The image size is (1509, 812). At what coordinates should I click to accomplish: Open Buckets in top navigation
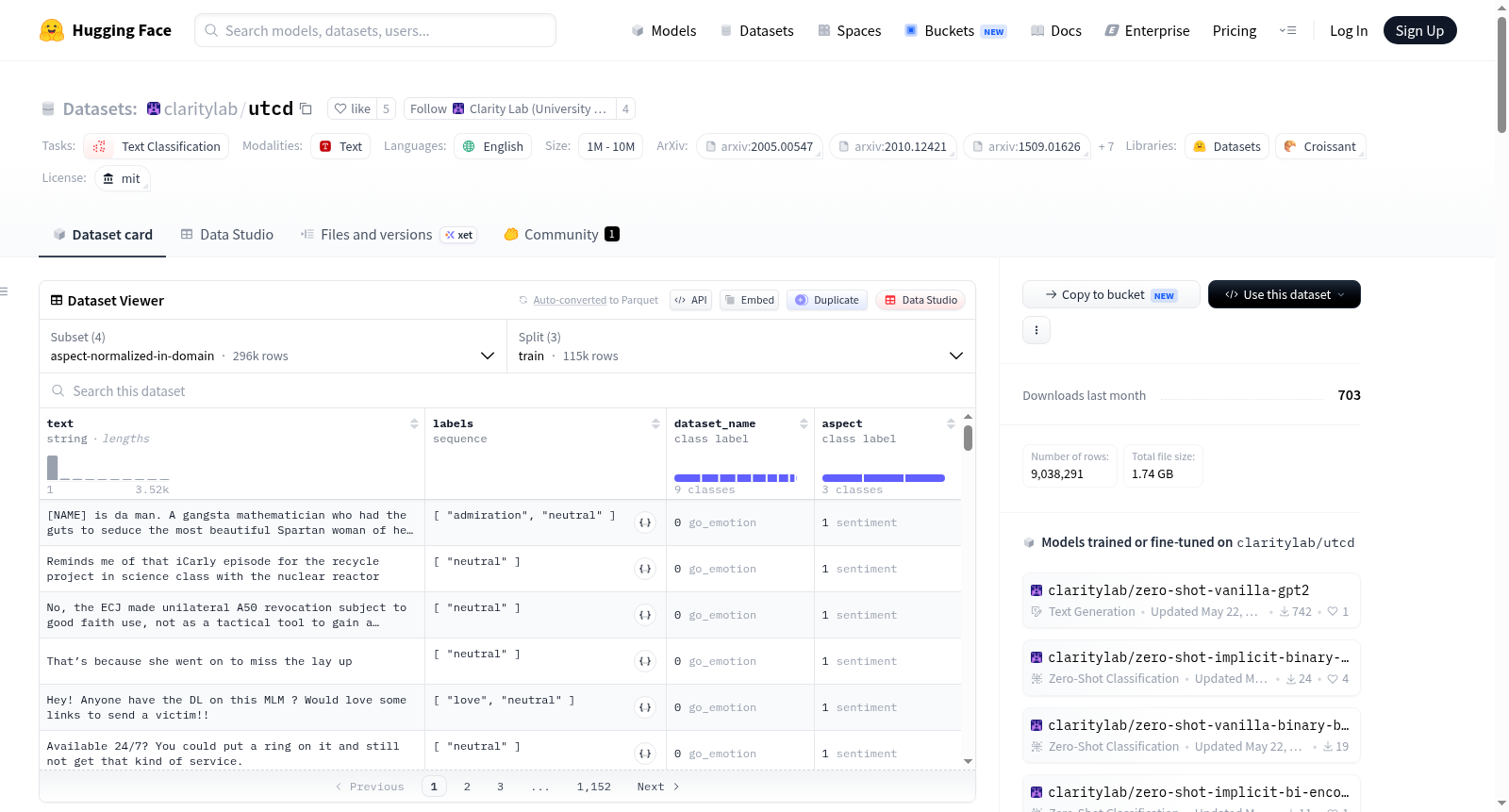coord(955,30)
